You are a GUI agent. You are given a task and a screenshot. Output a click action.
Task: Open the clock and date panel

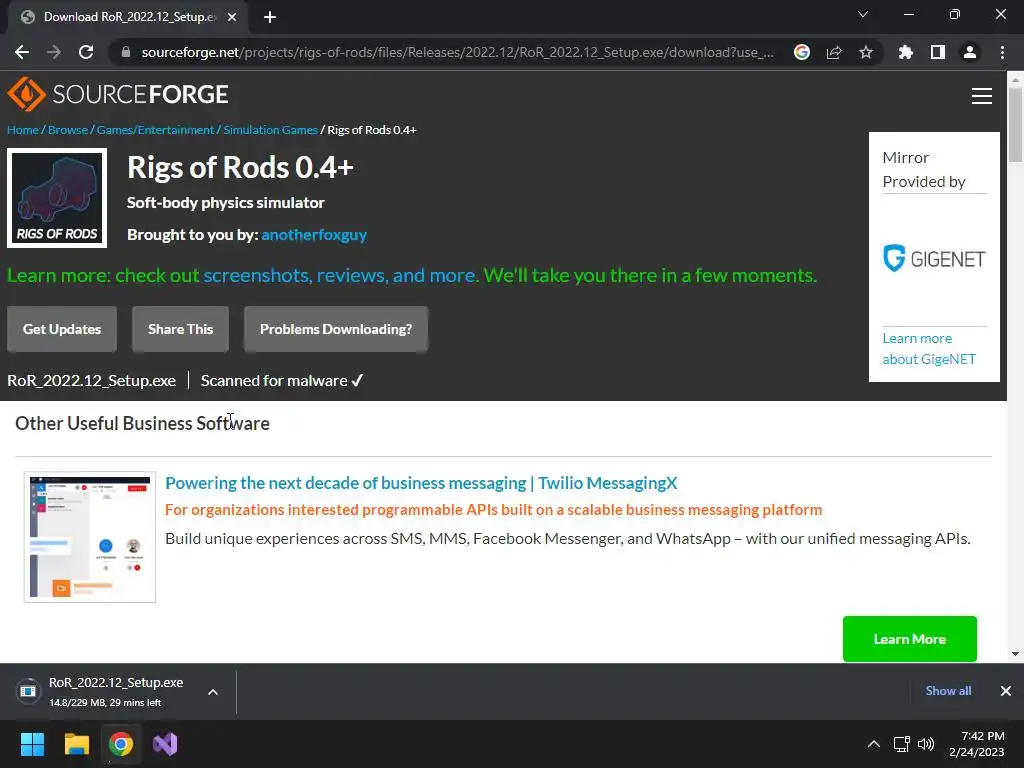977,744
